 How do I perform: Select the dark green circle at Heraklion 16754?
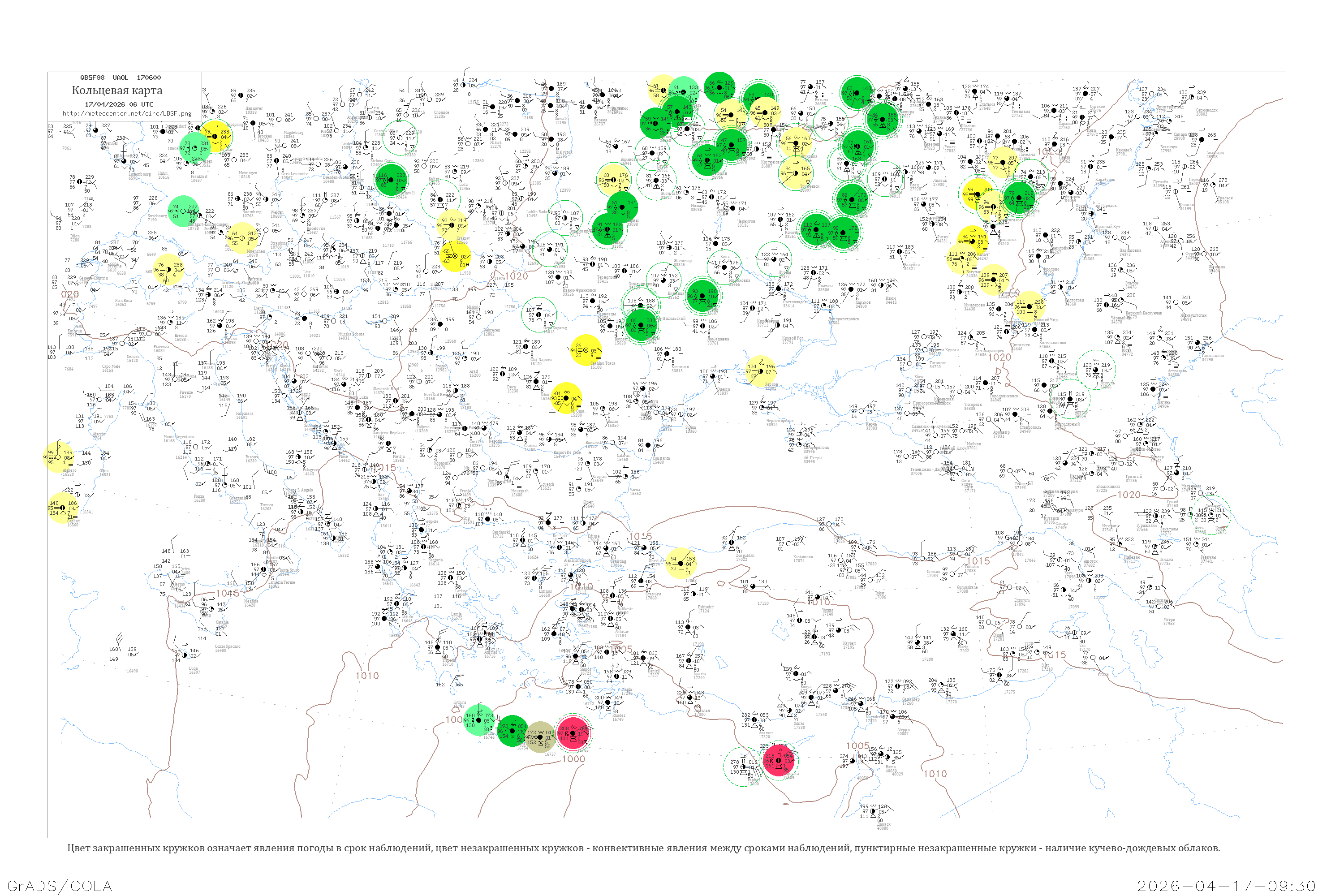[513, 731]
